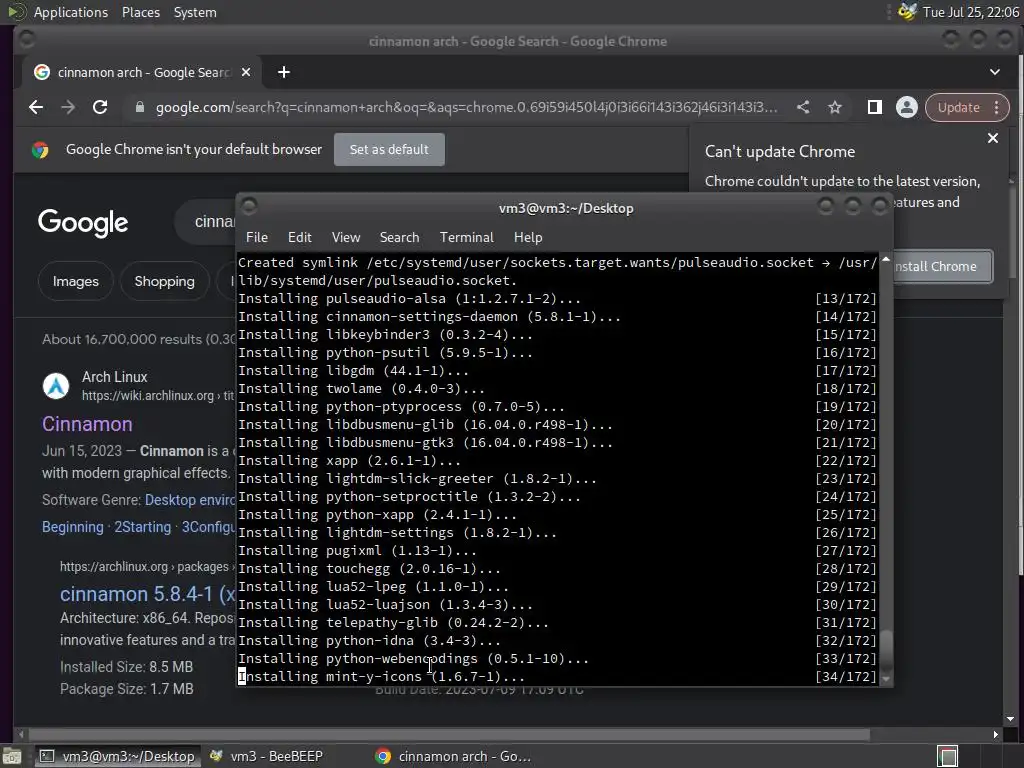The image size is (1024, 768).
Task: Click BeeBEEP tray icon
Action: pos(907,12)
